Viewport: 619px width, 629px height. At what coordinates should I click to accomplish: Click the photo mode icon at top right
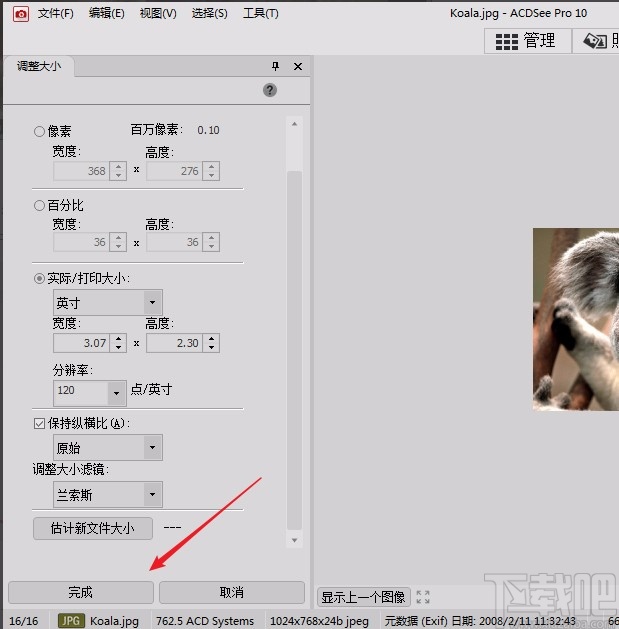click(x=595, y=41)
